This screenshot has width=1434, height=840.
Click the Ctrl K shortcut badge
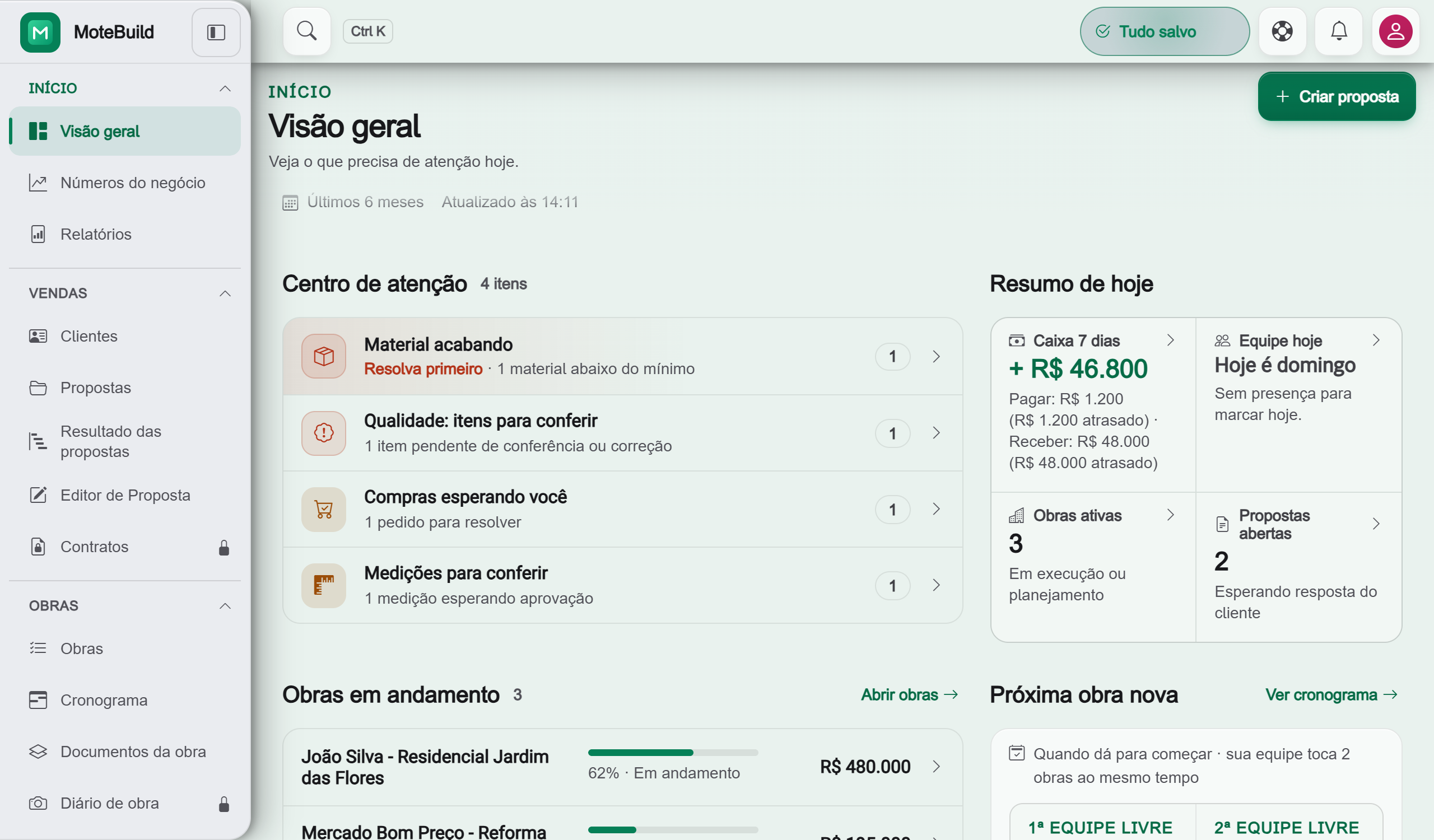point(367,31)
